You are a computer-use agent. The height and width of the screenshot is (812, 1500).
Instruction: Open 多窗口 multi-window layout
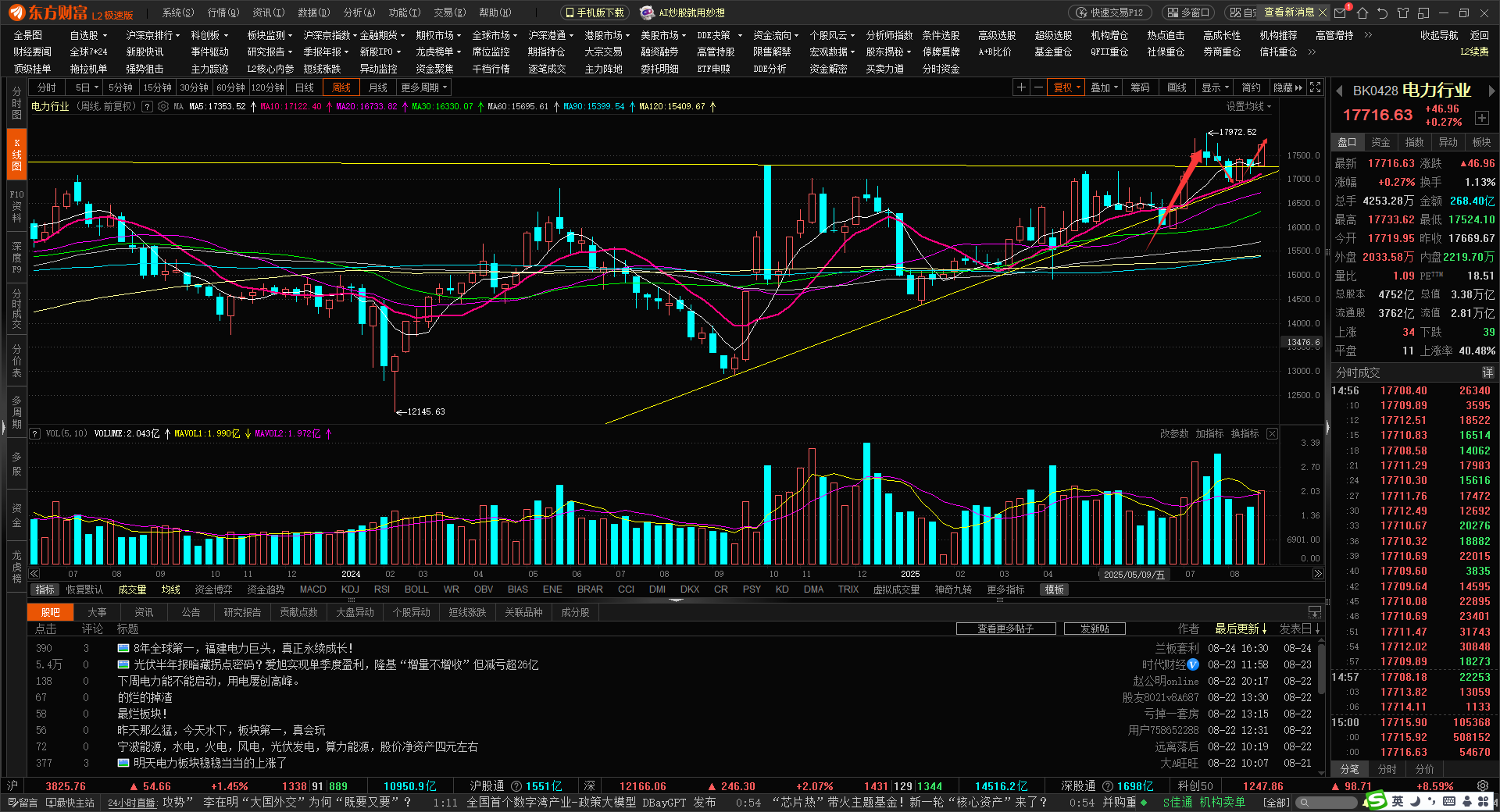[1189, 12]
